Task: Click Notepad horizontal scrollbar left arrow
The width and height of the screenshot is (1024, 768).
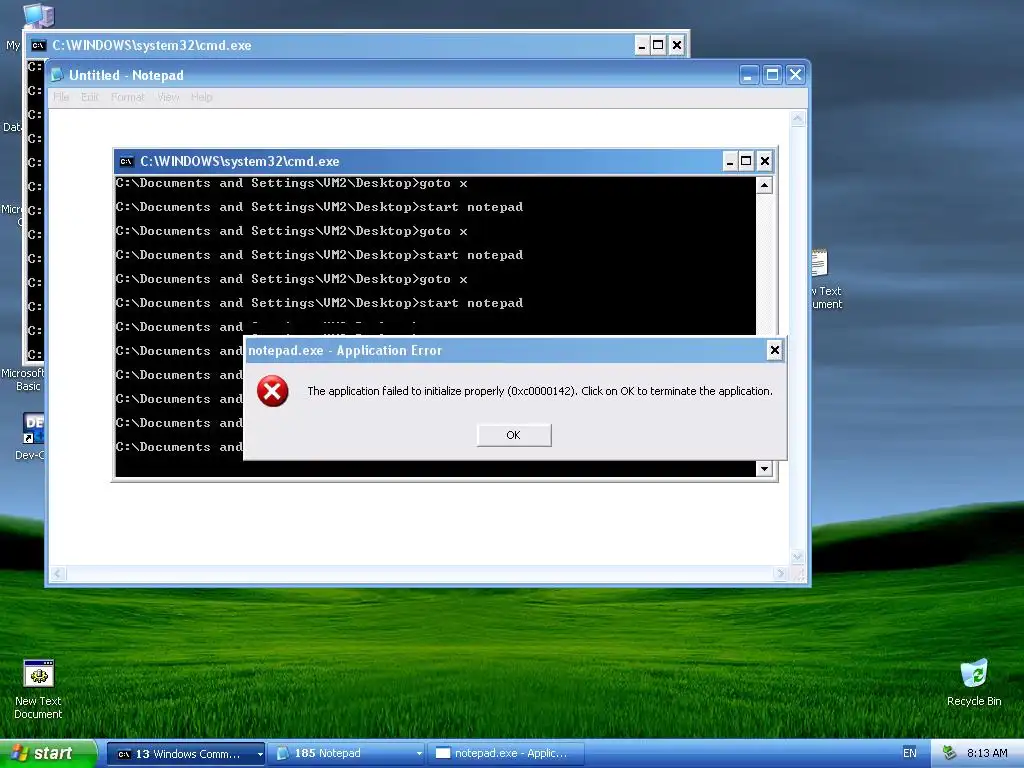Action: point(58,573)
